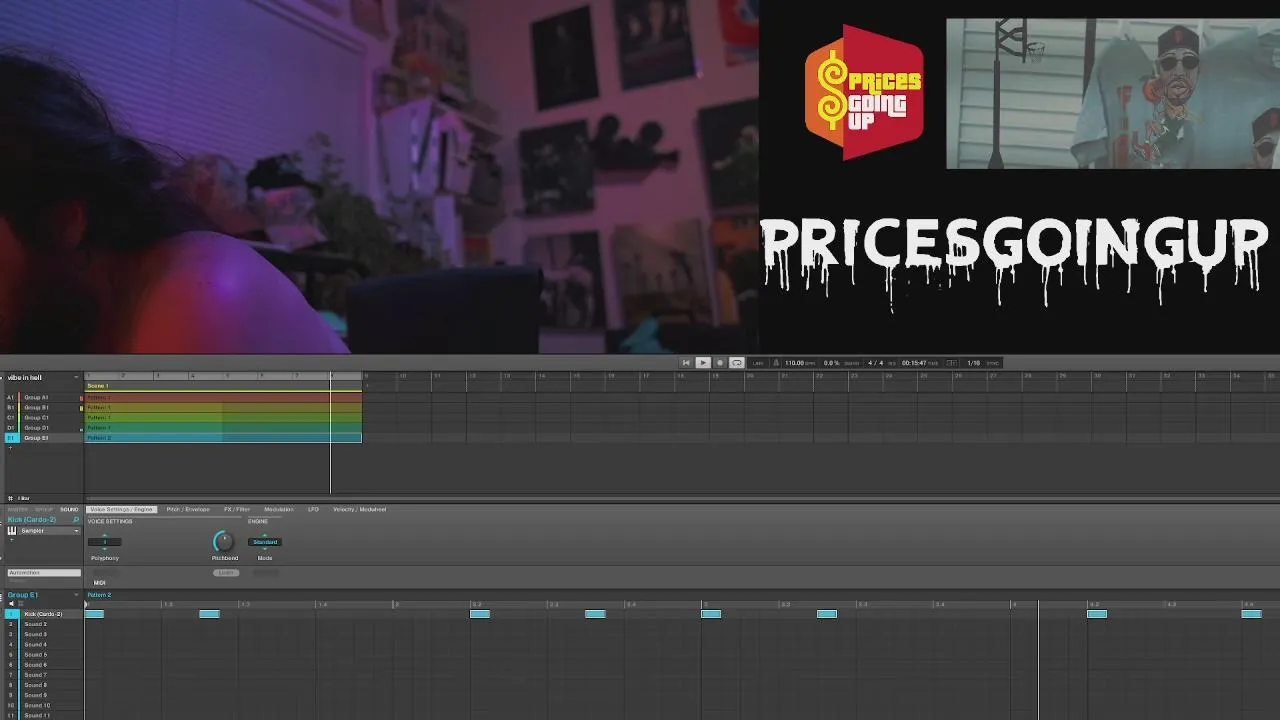Click the first kick note in the pattern

pos(95,614)
